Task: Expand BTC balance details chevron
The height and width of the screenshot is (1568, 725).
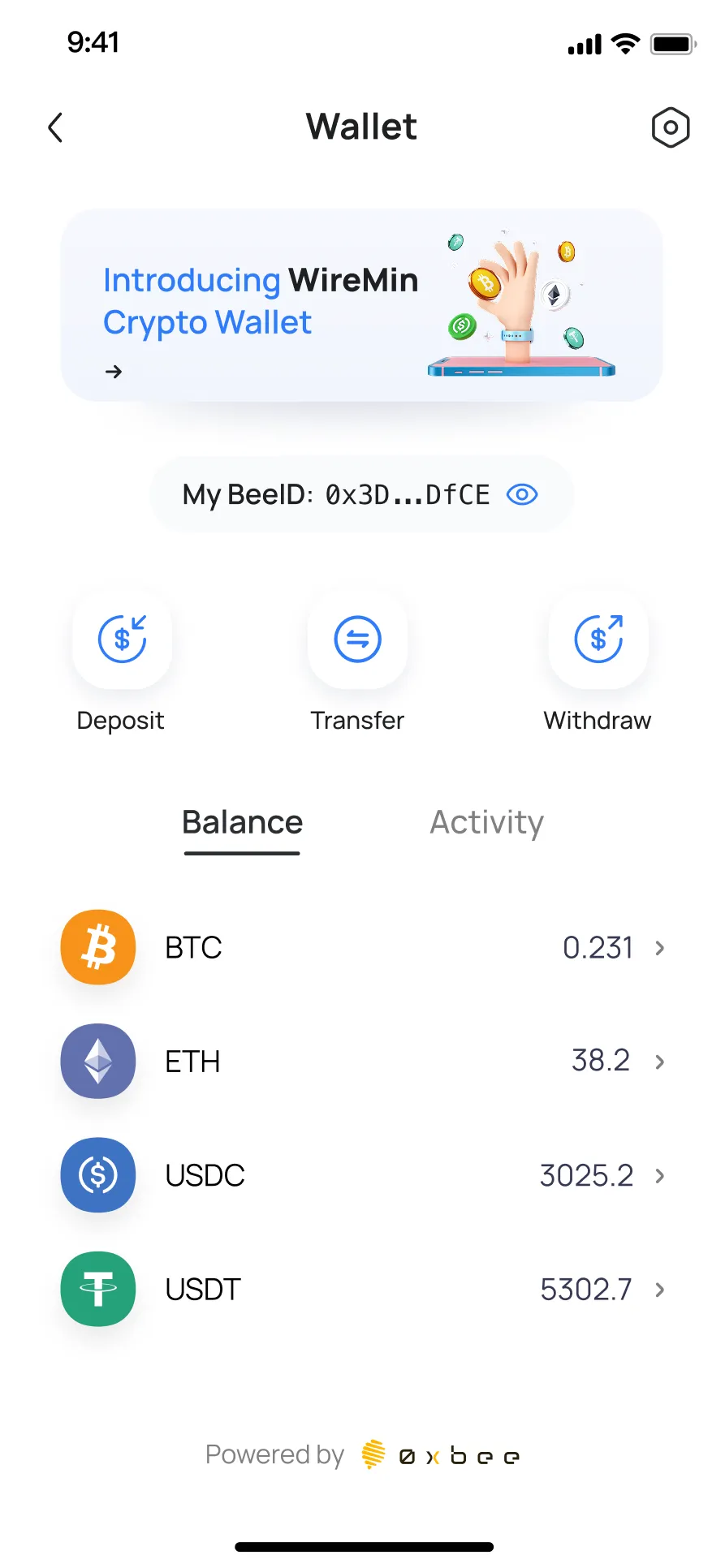Action: pos(660,947)
